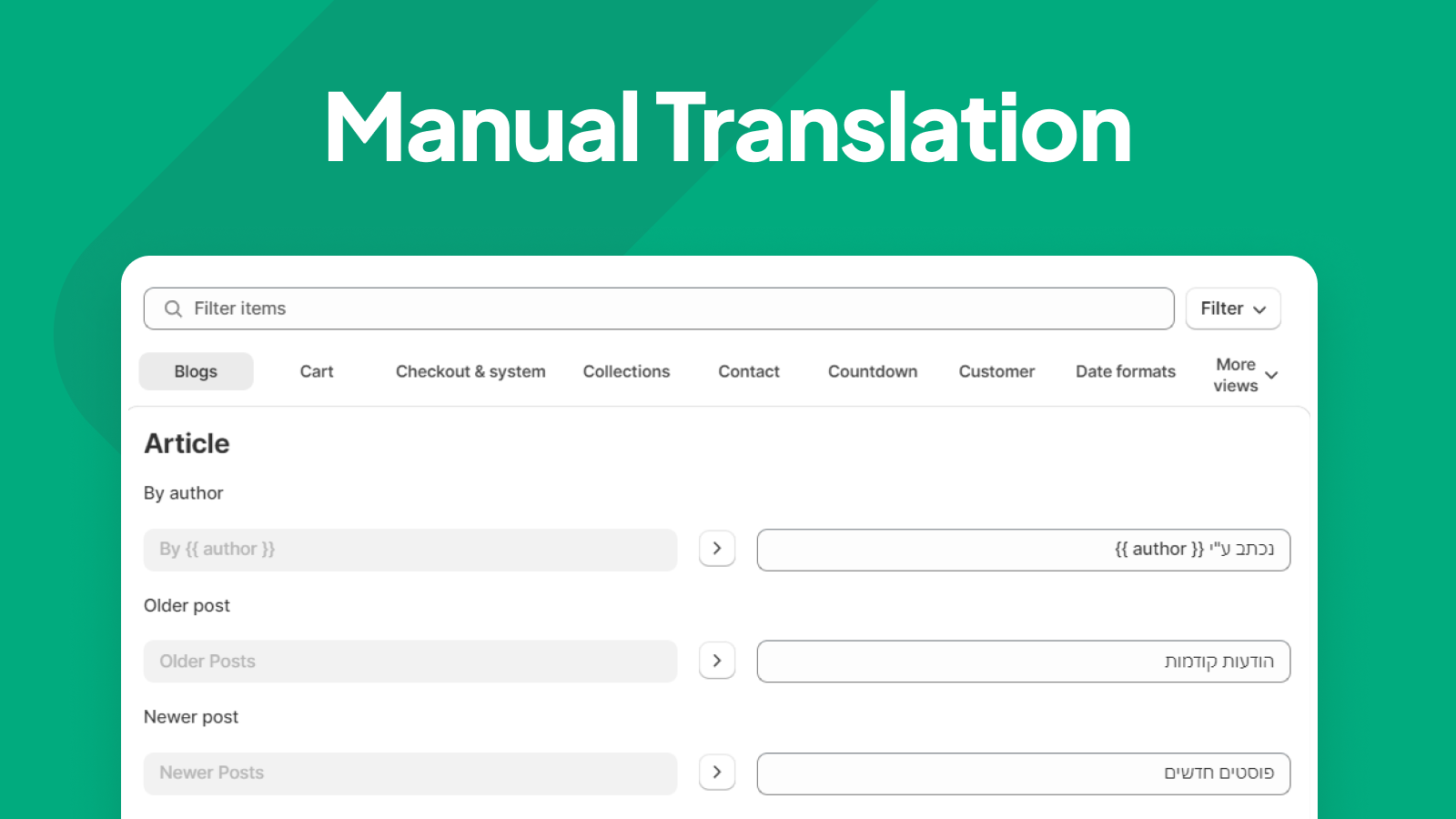Open the Date formats section
Viewport: 1456px width, 819px height.
(1126, 371)
